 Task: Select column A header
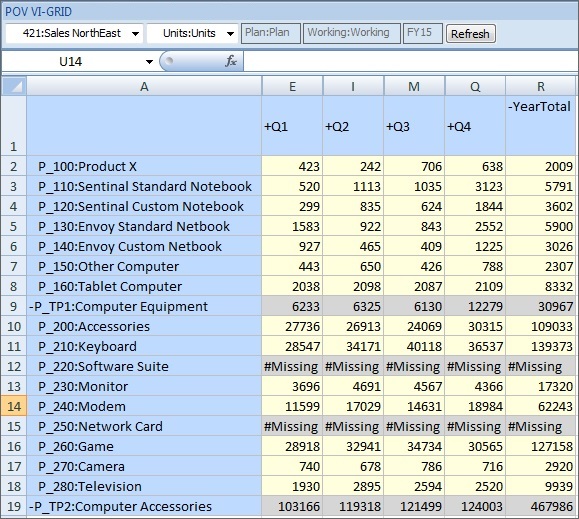[144, 86]
